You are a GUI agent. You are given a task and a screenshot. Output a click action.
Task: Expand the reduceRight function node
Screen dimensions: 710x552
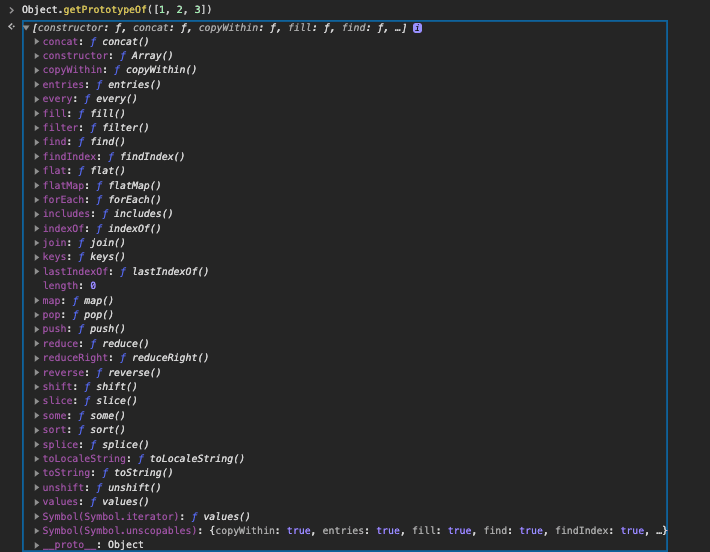pyautogui.click(x=37, y=358)
